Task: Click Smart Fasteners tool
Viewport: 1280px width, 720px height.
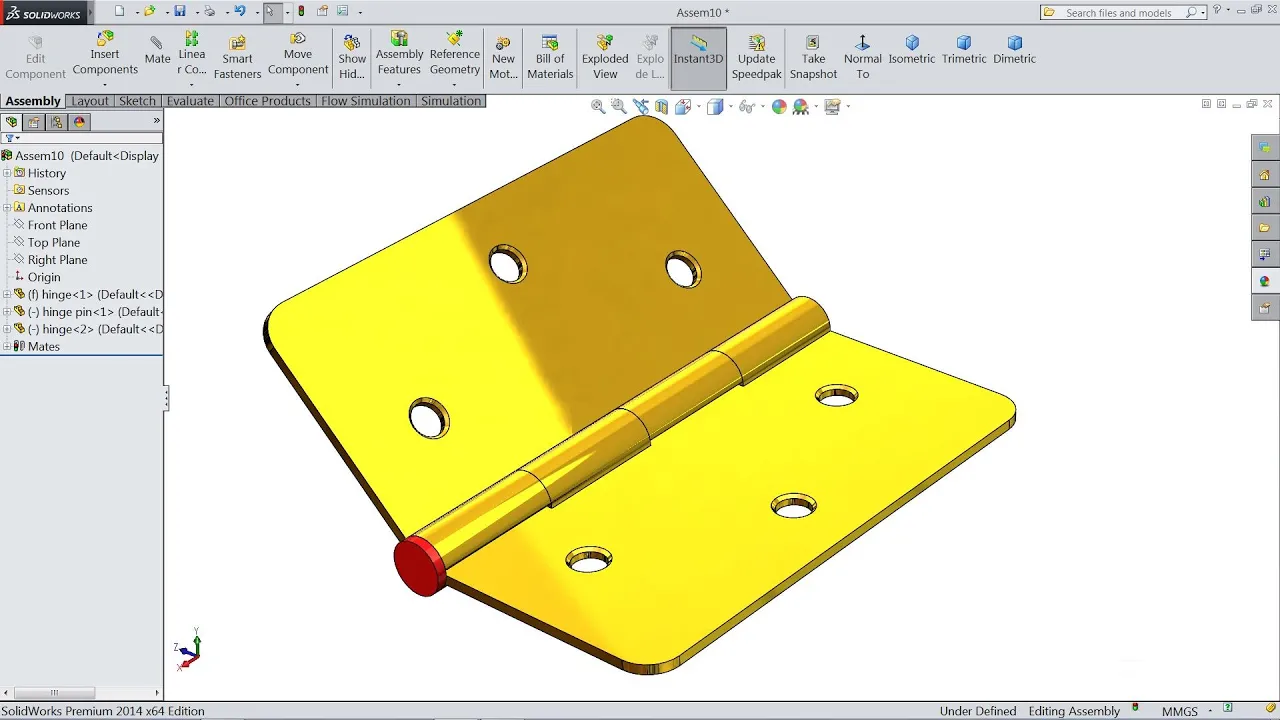Action: [x=237, y=57]
